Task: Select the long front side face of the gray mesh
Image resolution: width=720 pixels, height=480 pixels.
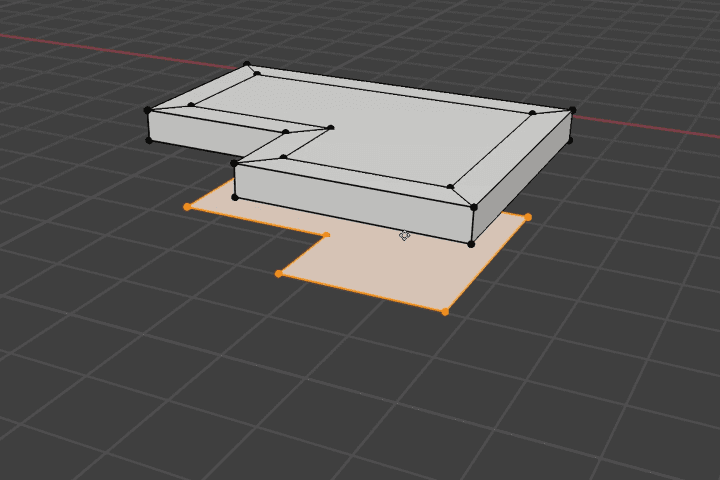Action: (354, 202)
